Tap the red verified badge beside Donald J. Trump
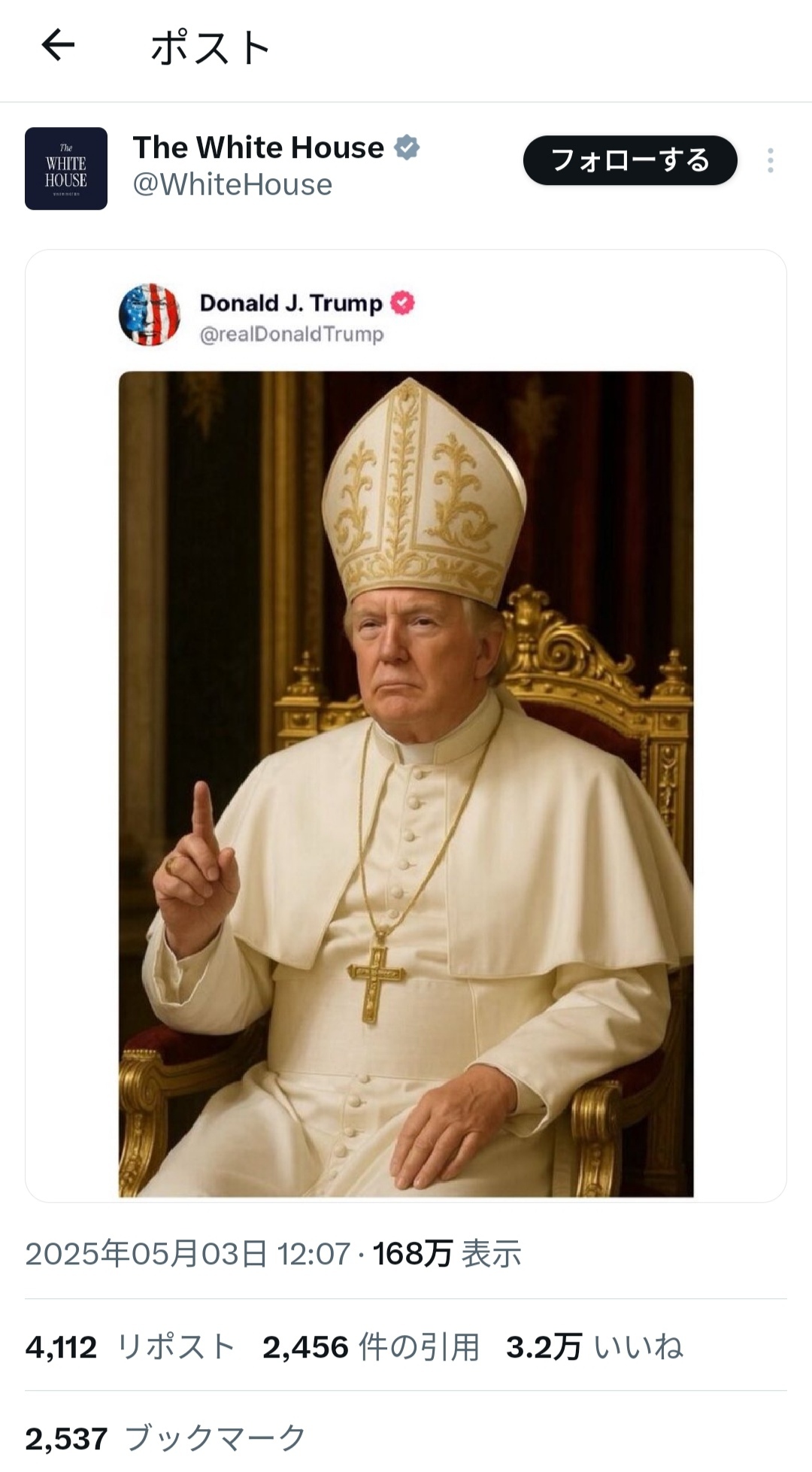Screen dimensions: 812x1472 [402, 302]
